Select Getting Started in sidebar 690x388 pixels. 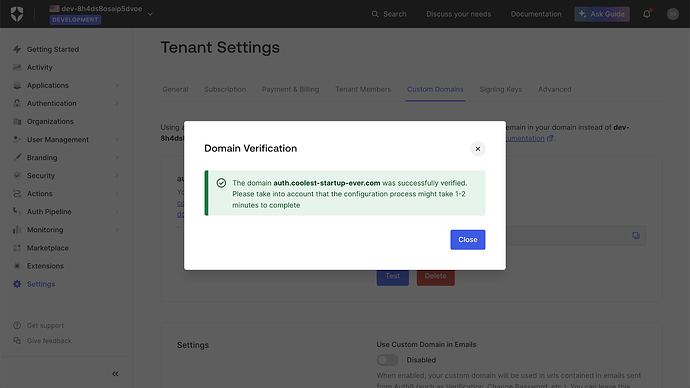53,49
